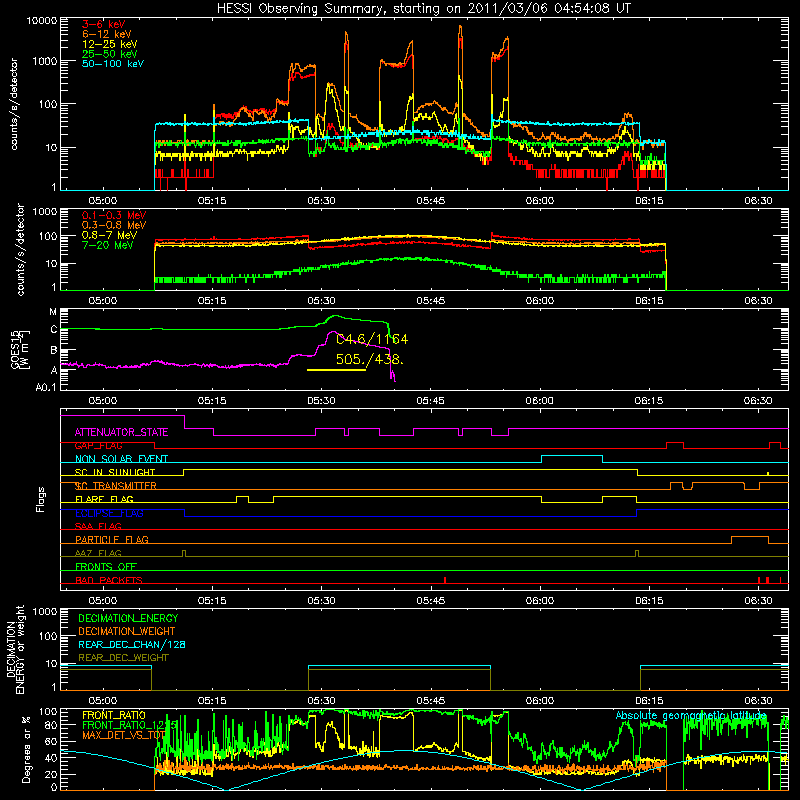Click the REAR_DEC_CHAN/128 legend label
Viewport: 800px width, 800px height.
coord(132,645)
